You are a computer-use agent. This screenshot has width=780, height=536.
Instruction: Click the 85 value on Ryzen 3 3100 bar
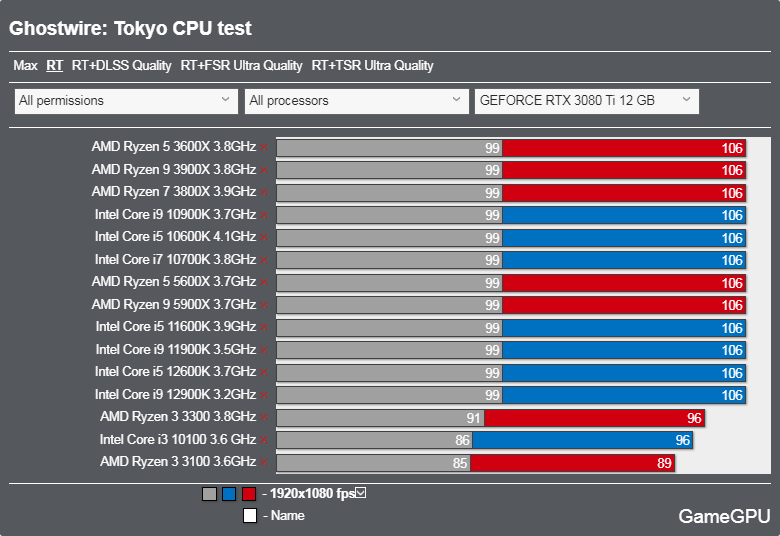[x=460, y=463]
